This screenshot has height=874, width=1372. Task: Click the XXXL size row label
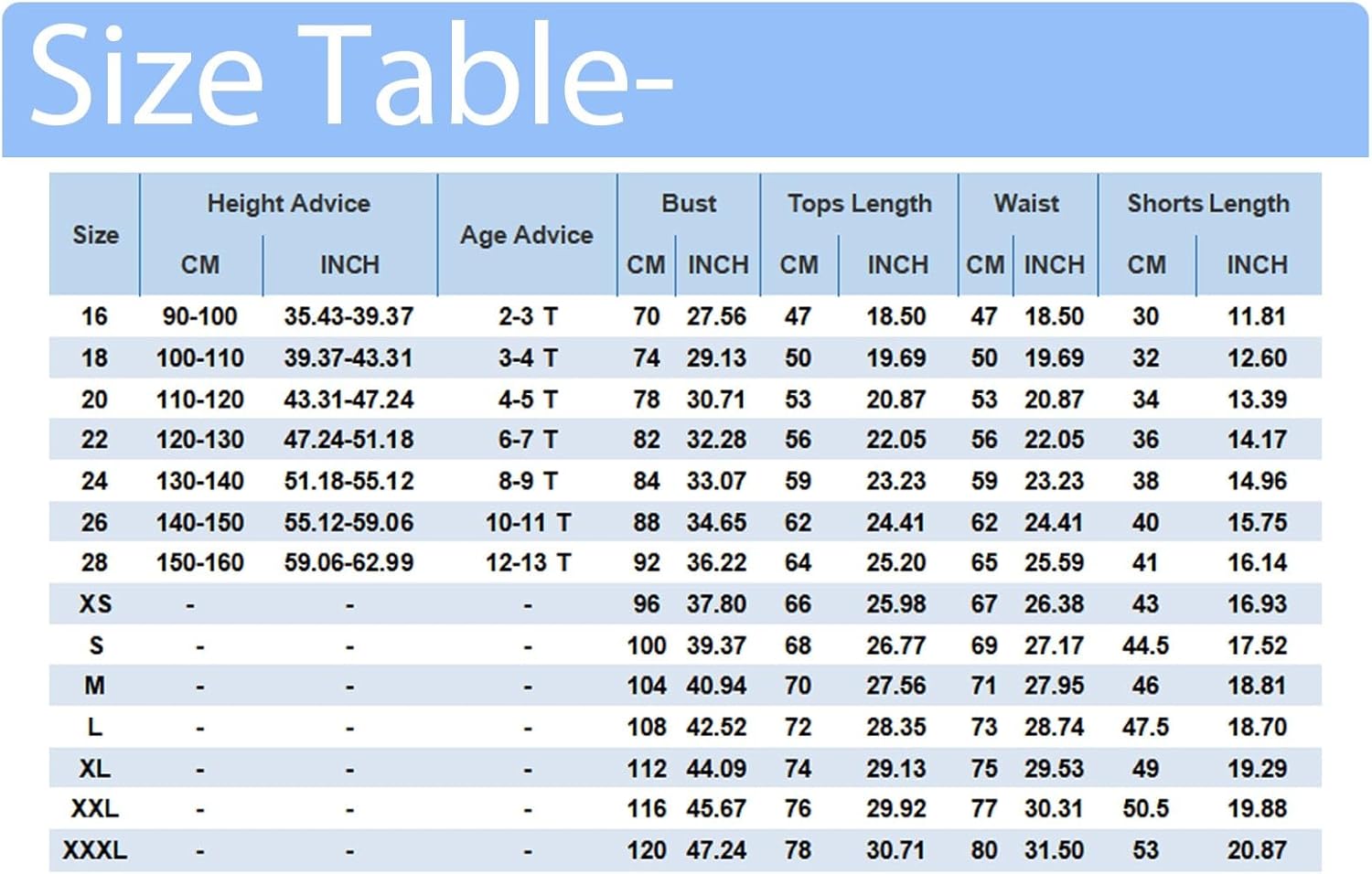click(95, 850)
